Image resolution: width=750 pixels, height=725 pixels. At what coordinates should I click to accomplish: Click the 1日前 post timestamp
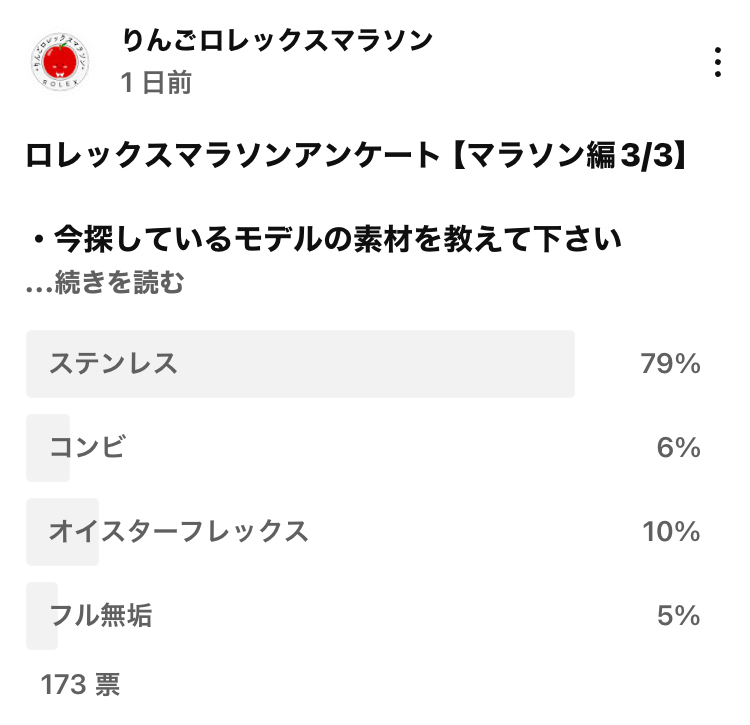[x=156, y=82]
